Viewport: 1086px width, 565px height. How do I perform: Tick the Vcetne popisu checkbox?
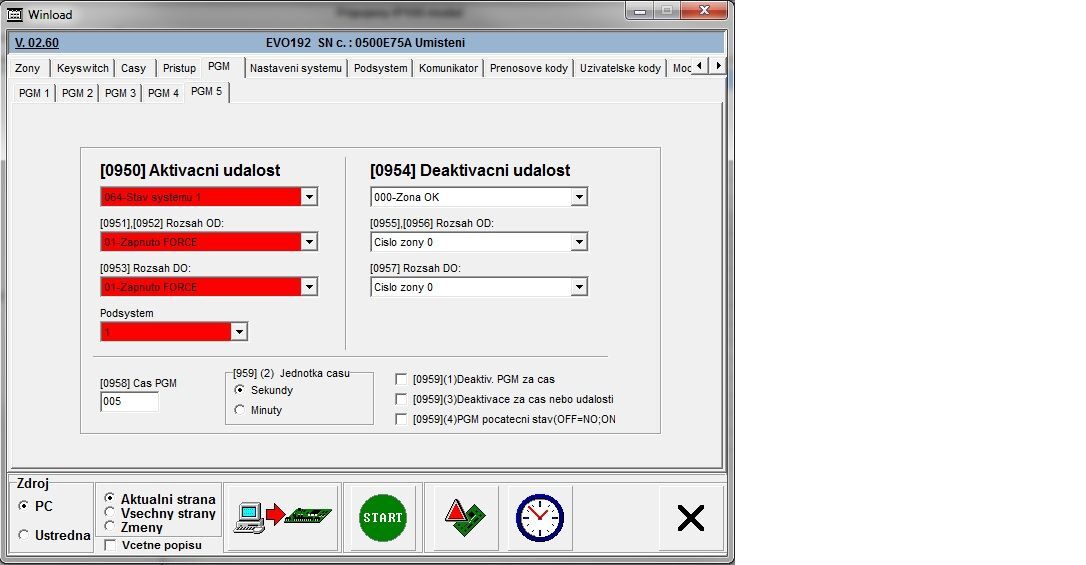click(110, 545)
